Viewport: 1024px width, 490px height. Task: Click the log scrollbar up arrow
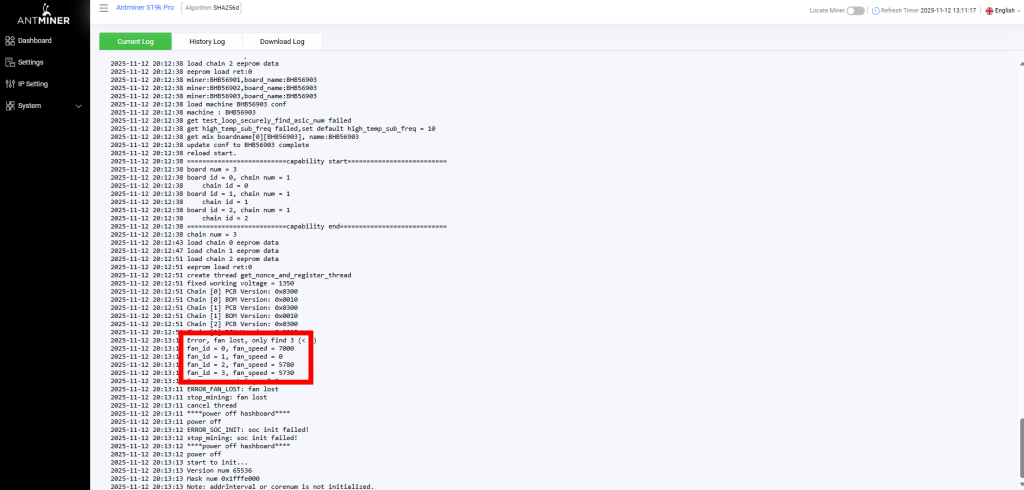pyautogui.click(x=1020, y=63)
